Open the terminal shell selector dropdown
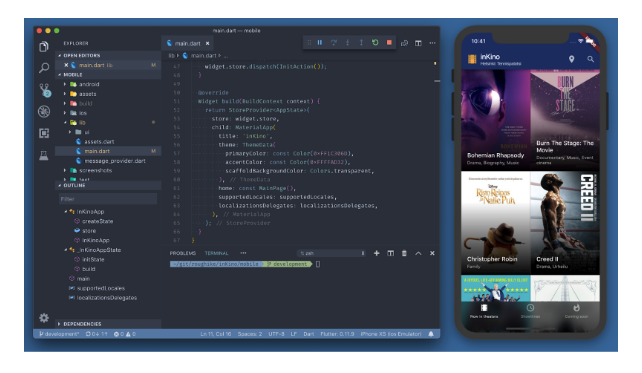 [x=331, y=253]
